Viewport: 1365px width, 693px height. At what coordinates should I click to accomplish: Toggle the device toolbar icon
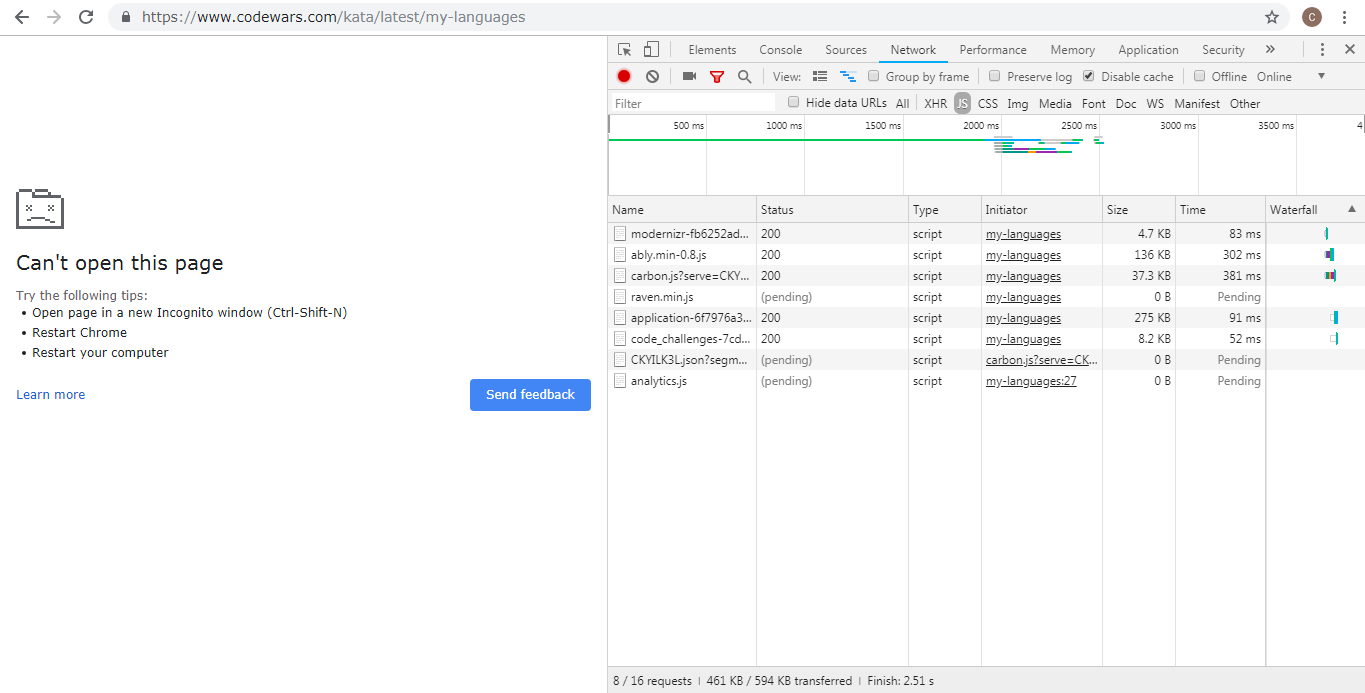652,48
